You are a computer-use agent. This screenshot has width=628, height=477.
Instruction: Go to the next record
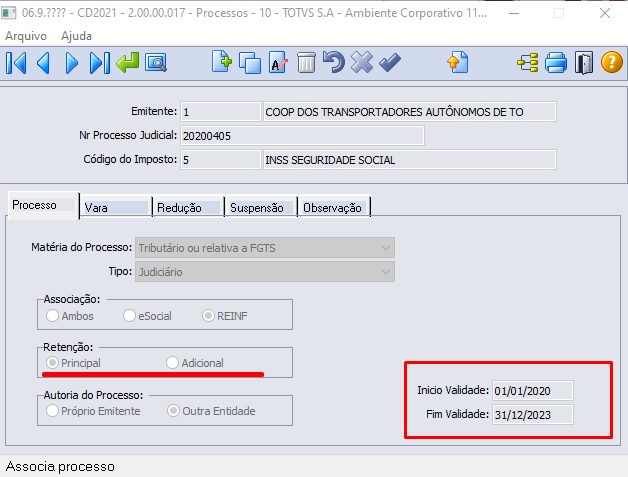coord(71,63)
